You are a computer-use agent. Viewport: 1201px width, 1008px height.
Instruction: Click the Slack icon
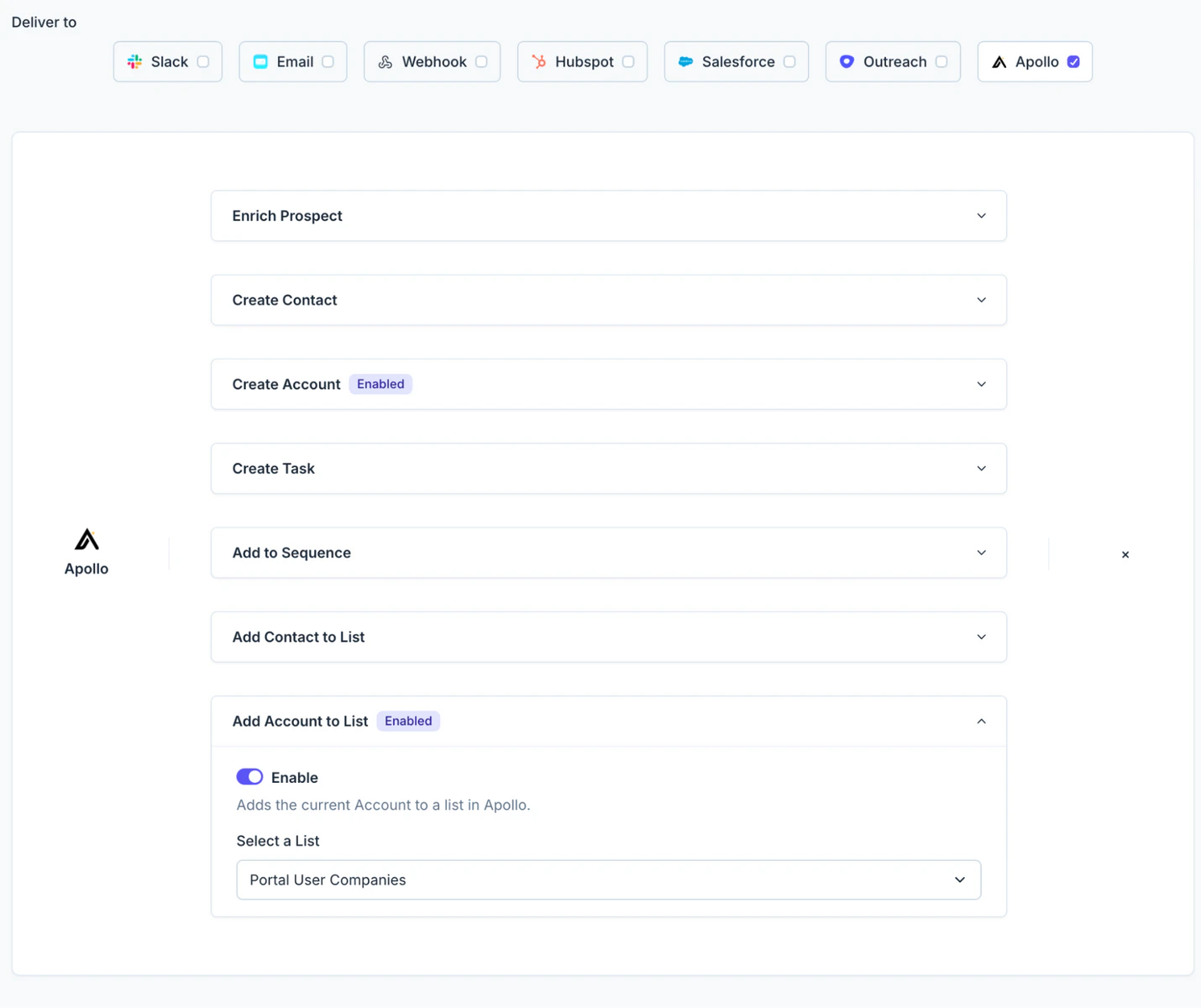coord(134,61)
